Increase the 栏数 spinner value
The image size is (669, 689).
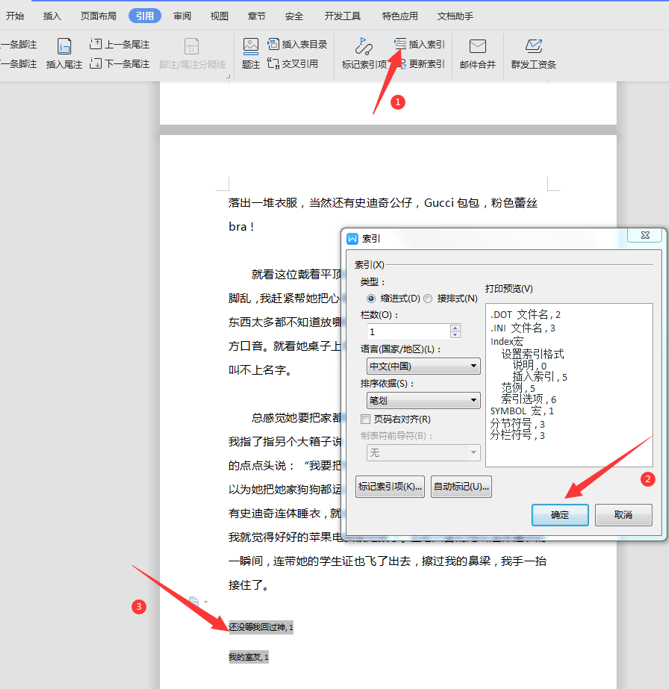point(455,328)
